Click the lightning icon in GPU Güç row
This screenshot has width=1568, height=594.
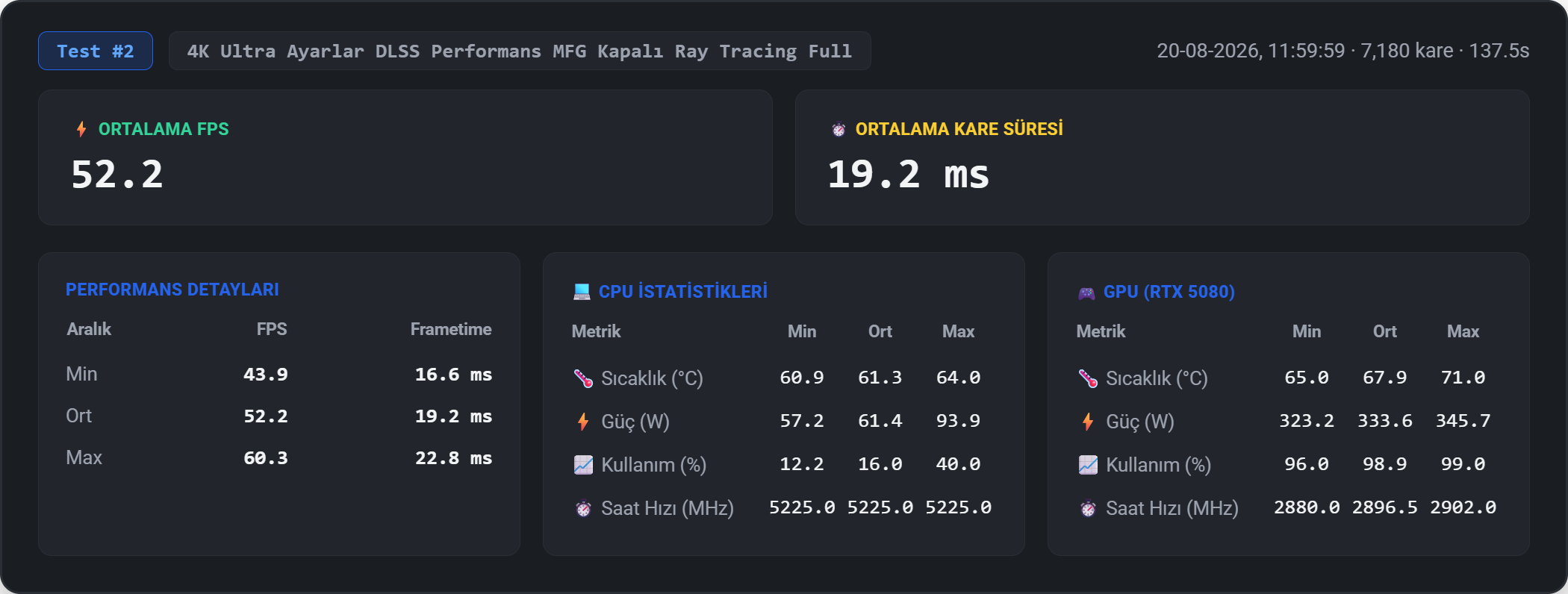(x=1088, y=422)
